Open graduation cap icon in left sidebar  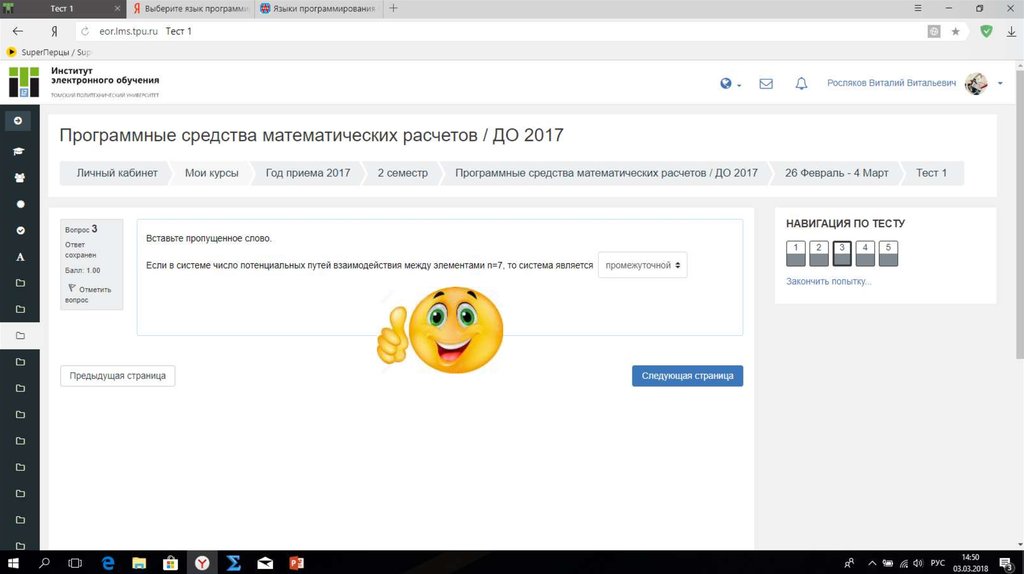coord(19,151)
